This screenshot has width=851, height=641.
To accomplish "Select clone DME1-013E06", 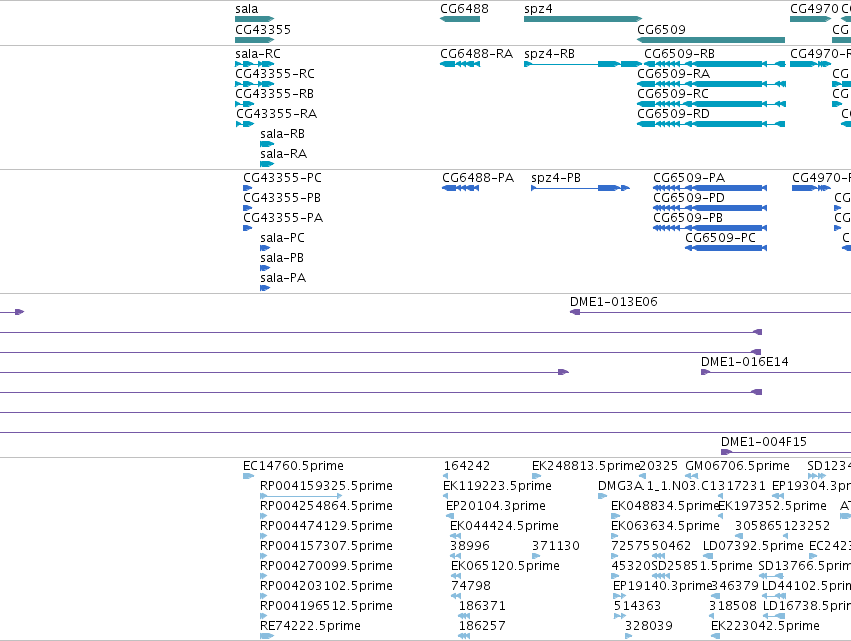I will point(613,302).
